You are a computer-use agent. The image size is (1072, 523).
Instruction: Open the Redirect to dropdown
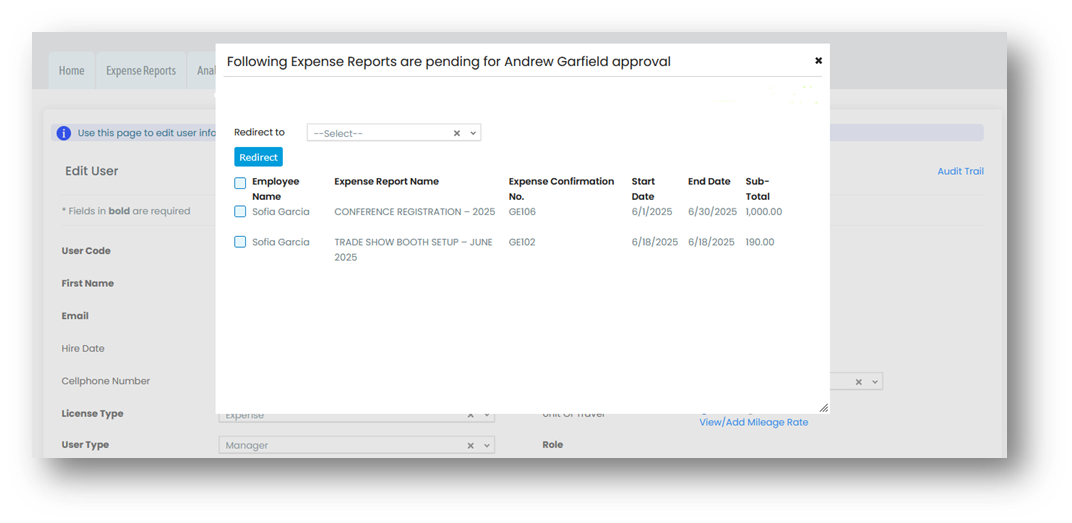pyautogui.click(x=473, y=133)
